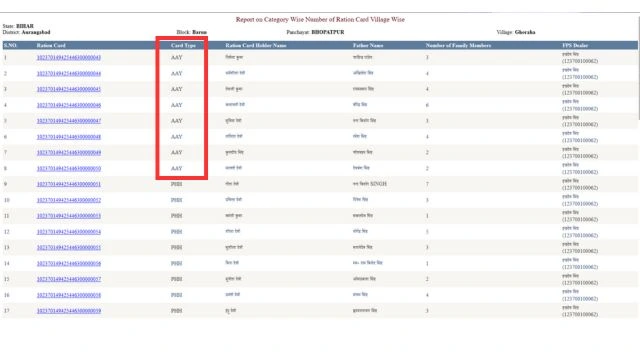Click the report title about Ration Card Village Wise
Image resolution: width=640 pixels, height=360 pixels.
click(x=320, y=19)
